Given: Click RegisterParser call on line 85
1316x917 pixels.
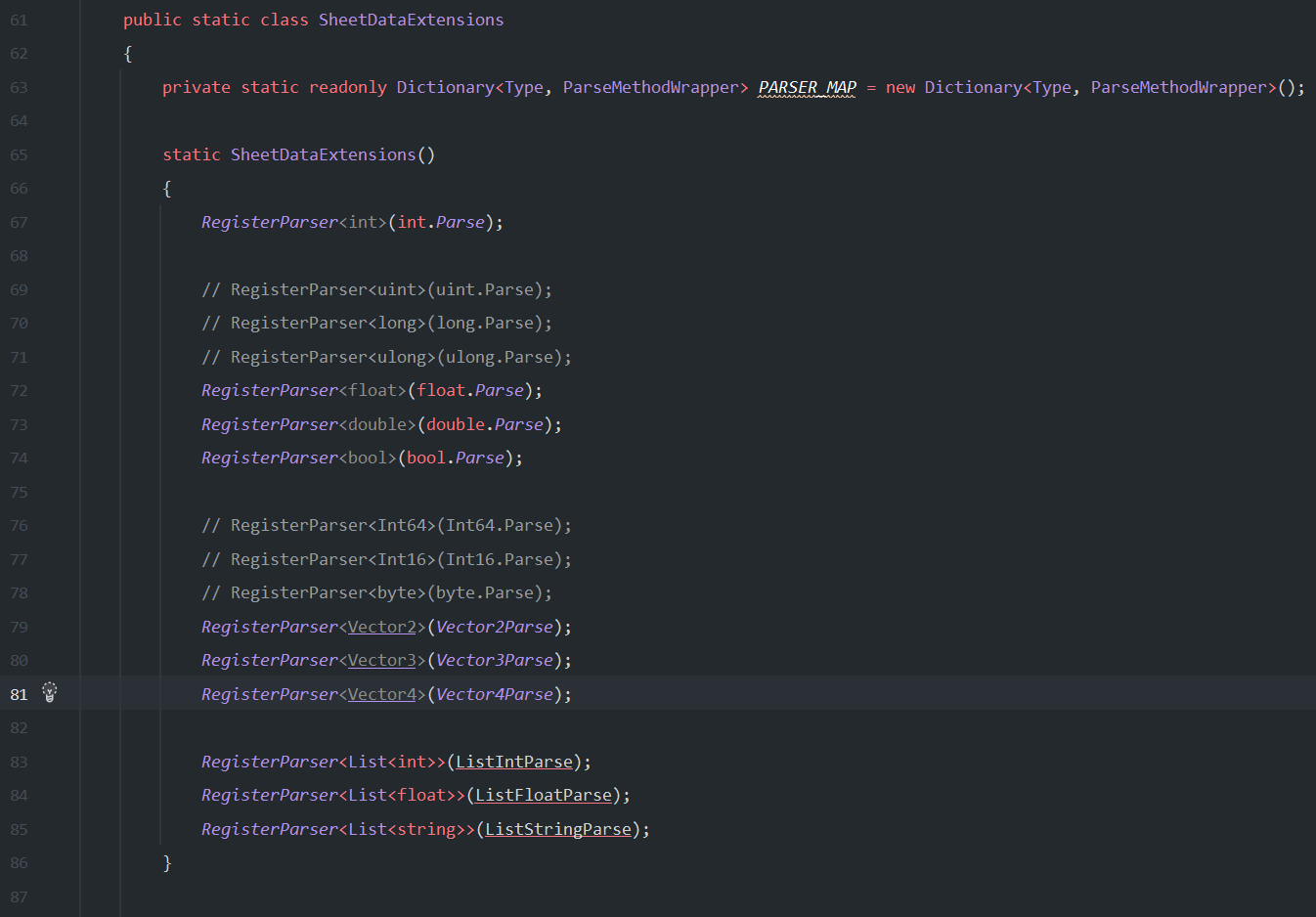Looking at the screenshot, I should point(270,829).
